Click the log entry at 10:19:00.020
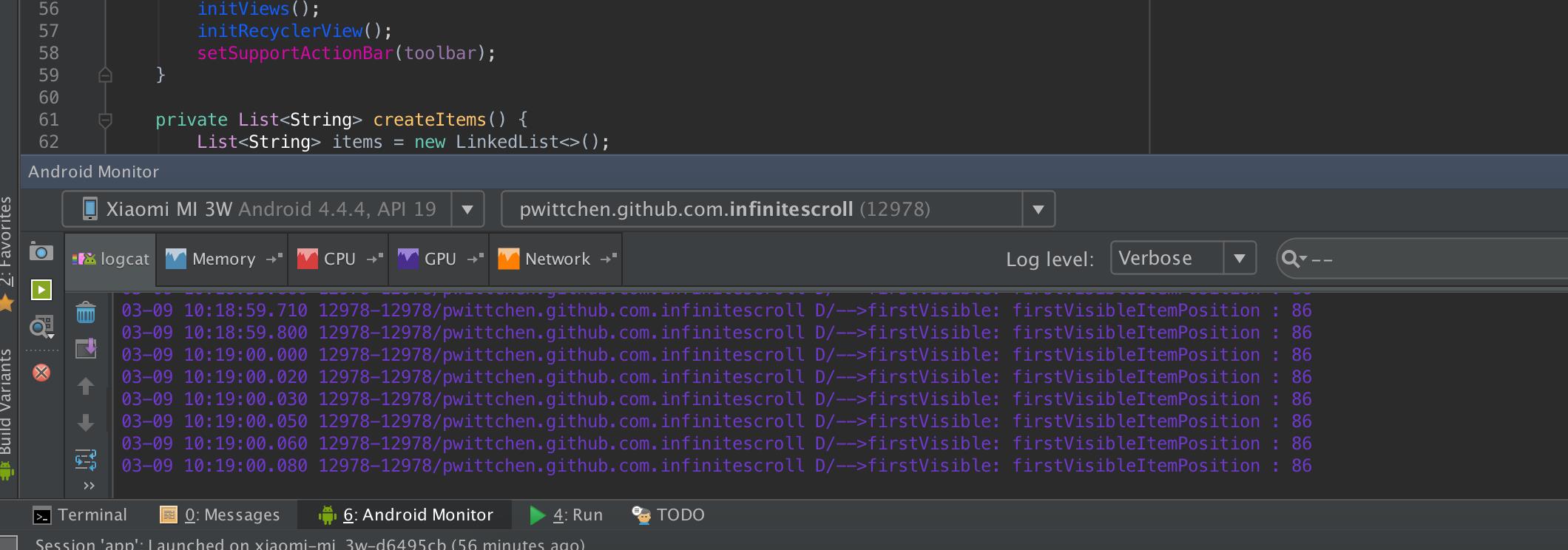The height and width of the screenshot is (550, 1568). click(x=717, y=377)
